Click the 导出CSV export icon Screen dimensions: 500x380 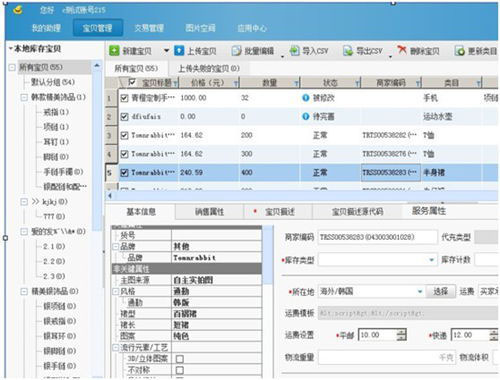click(348, 51)
